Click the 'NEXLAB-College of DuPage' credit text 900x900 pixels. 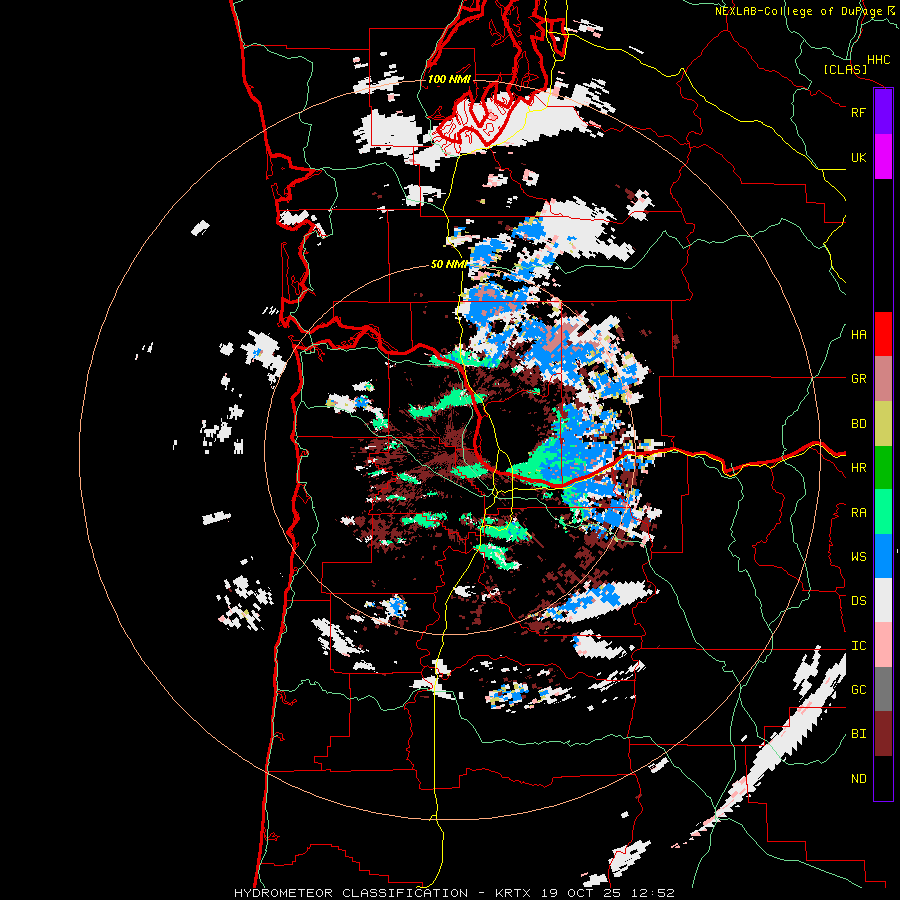coord(798,11)
